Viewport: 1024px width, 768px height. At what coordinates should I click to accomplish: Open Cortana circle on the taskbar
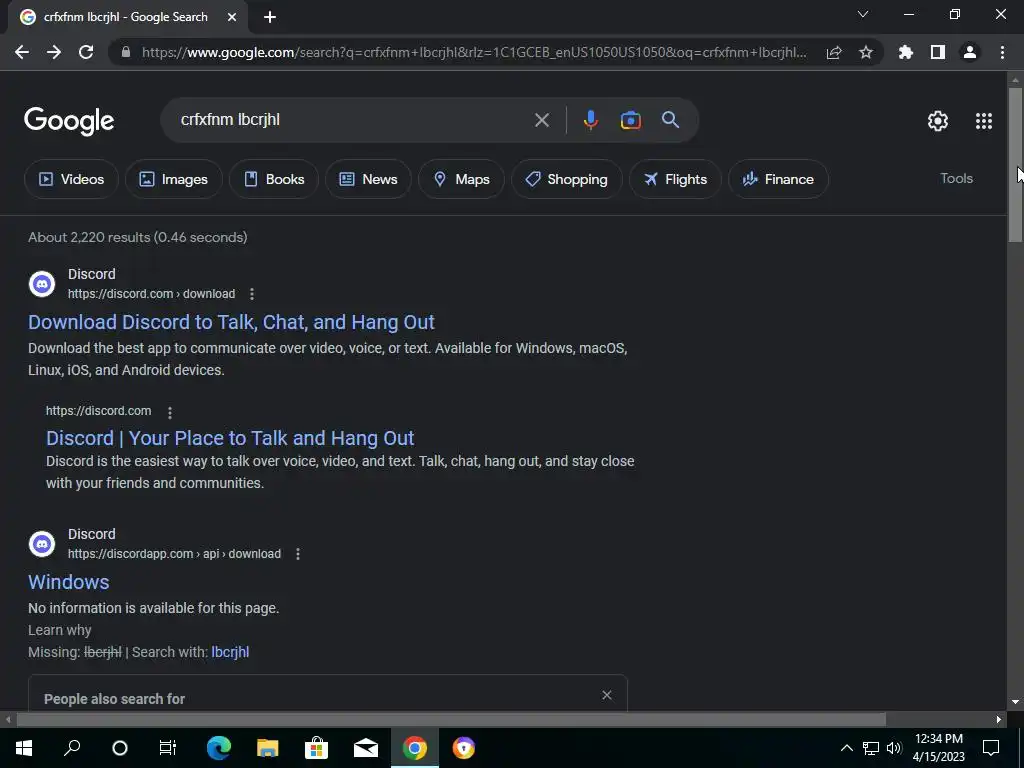120,748
